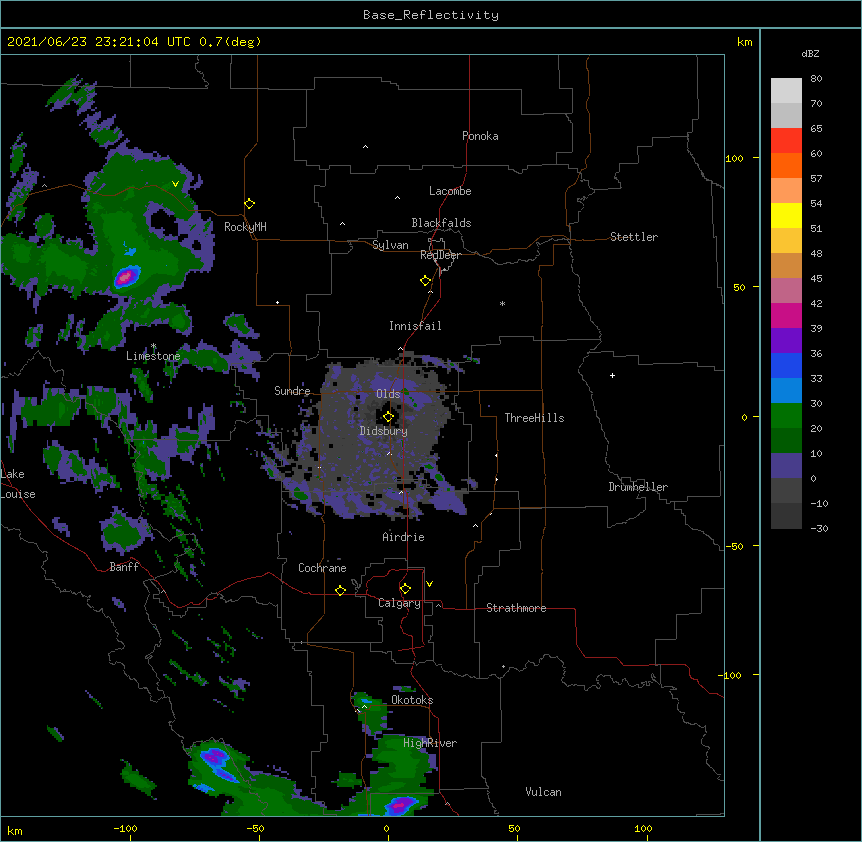Click the white plus marker north of Drumheller
862x842 pixels.
coord(612,375)
